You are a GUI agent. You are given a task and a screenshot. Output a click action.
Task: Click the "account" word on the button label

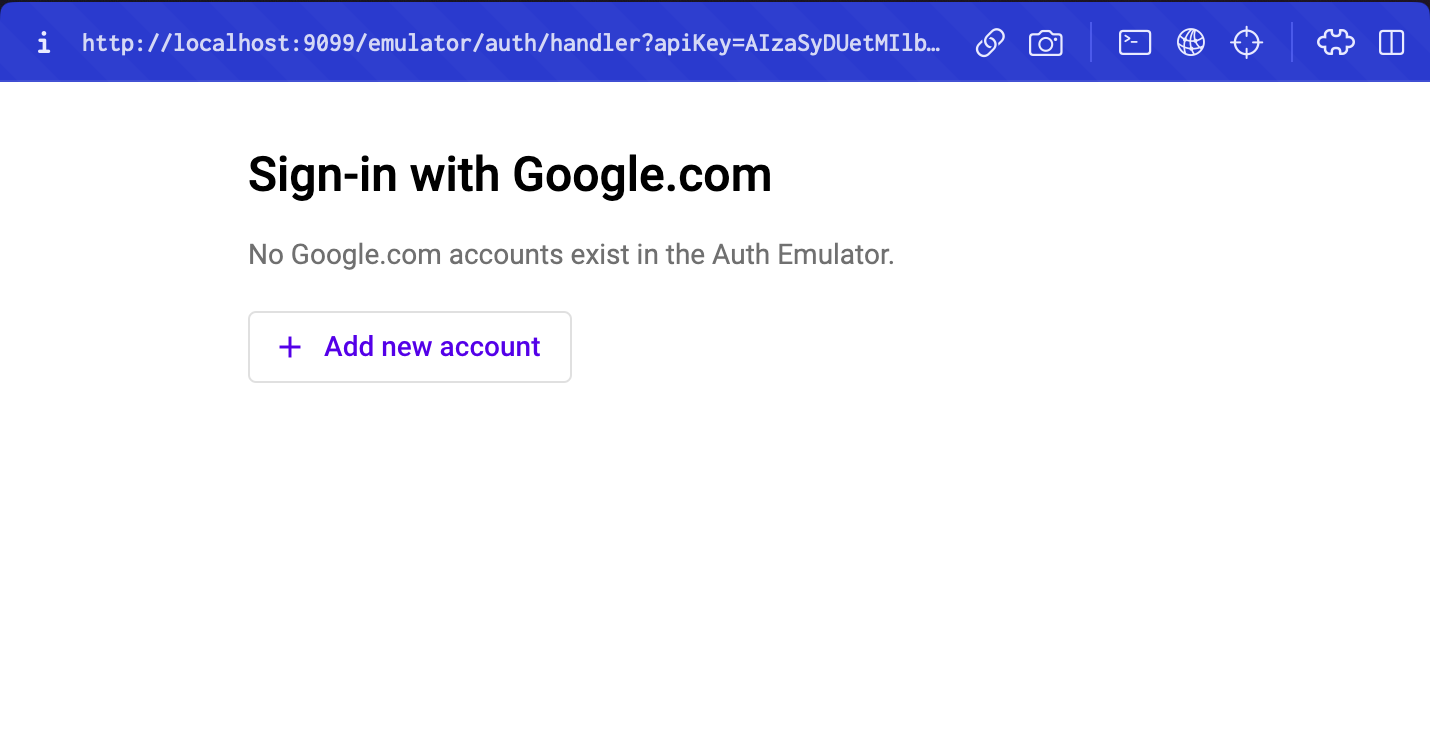tap(490, 347)
